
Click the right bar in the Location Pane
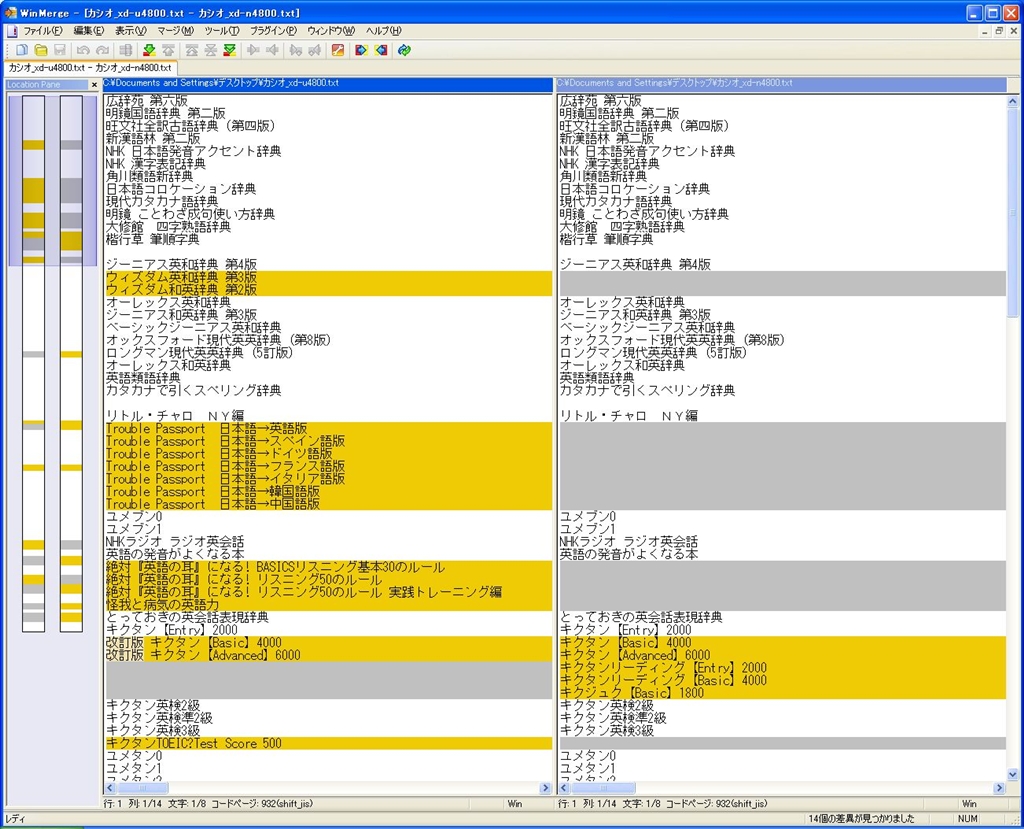pos(71,364)
